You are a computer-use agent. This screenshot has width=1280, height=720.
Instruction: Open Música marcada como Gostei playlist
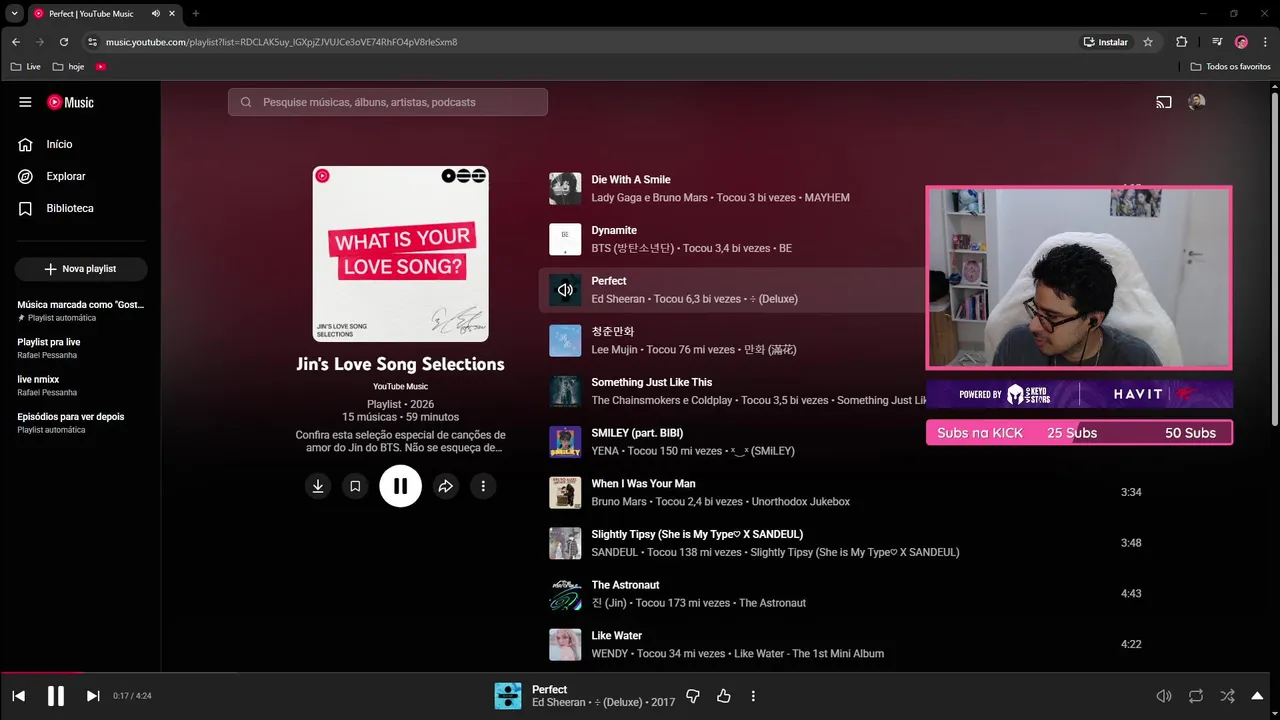point(81,310)
